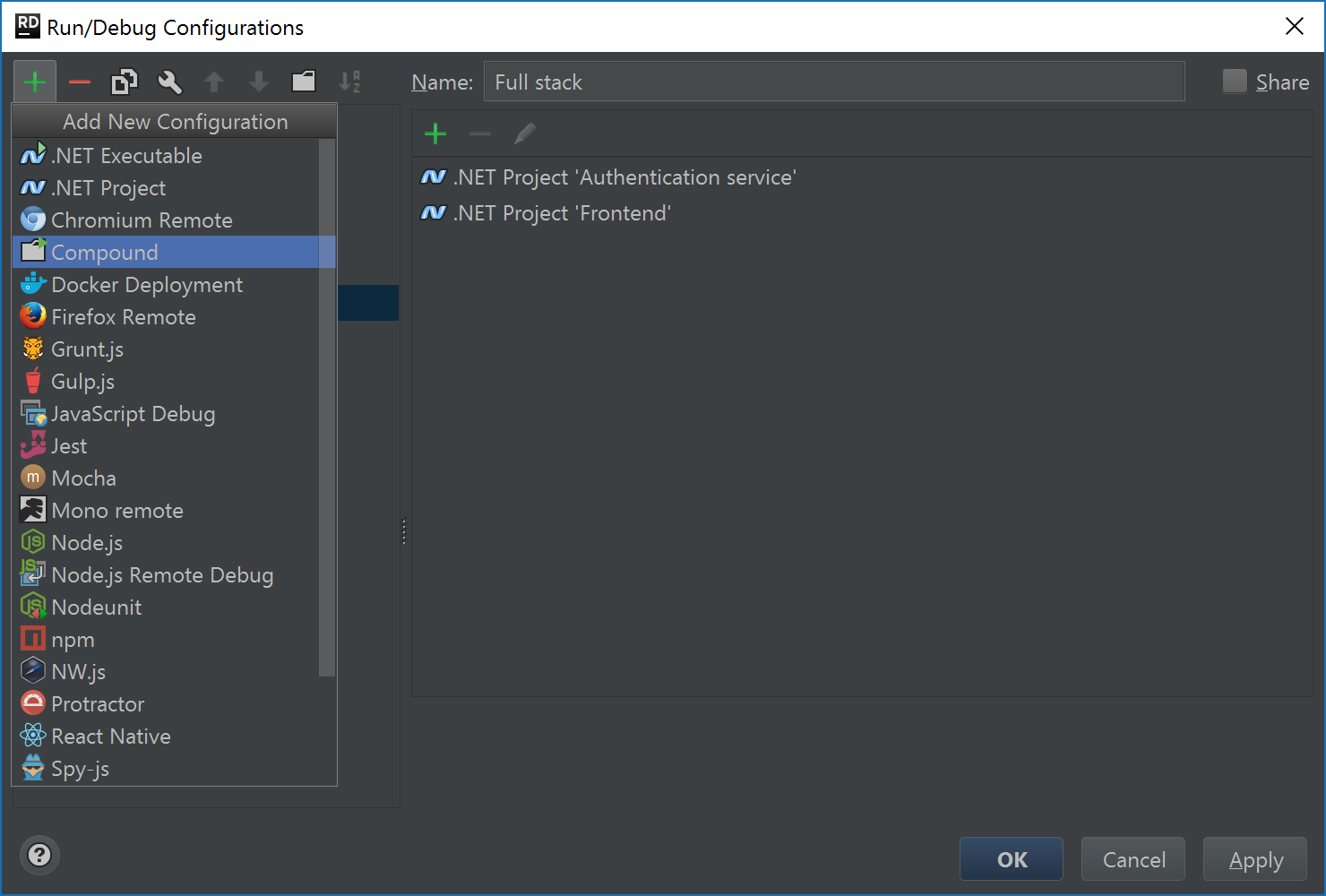Click the green Add New Configuration plus icon
The image size is (1326, 896).
pos(35,82)
